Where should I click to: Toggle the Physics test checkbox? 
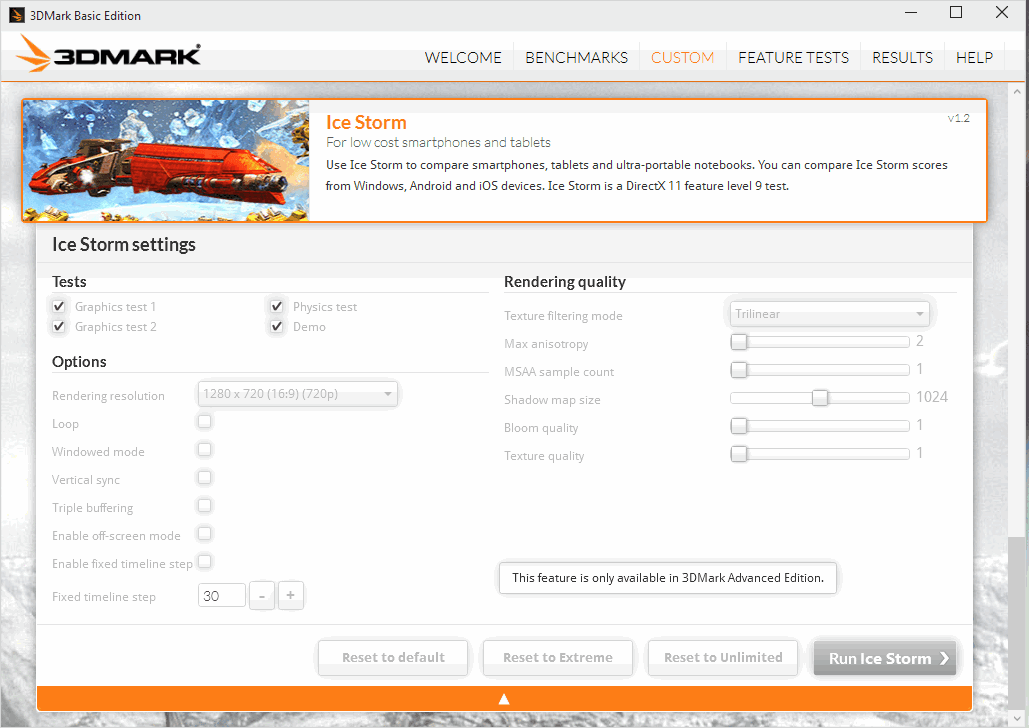pos(277,306)
